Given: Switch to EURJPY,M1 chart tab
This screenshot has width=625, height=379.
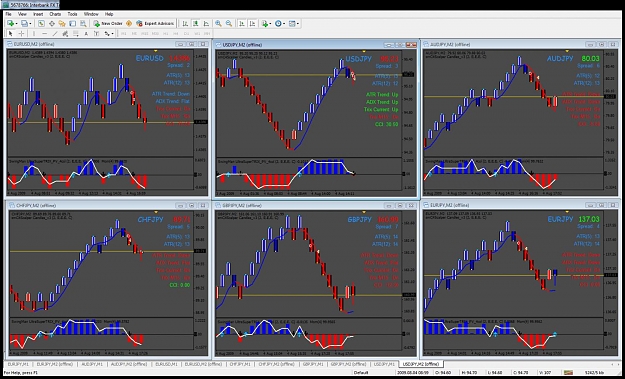Looking at the screenshot, I should pyautogui.click(x=18, y=364).
